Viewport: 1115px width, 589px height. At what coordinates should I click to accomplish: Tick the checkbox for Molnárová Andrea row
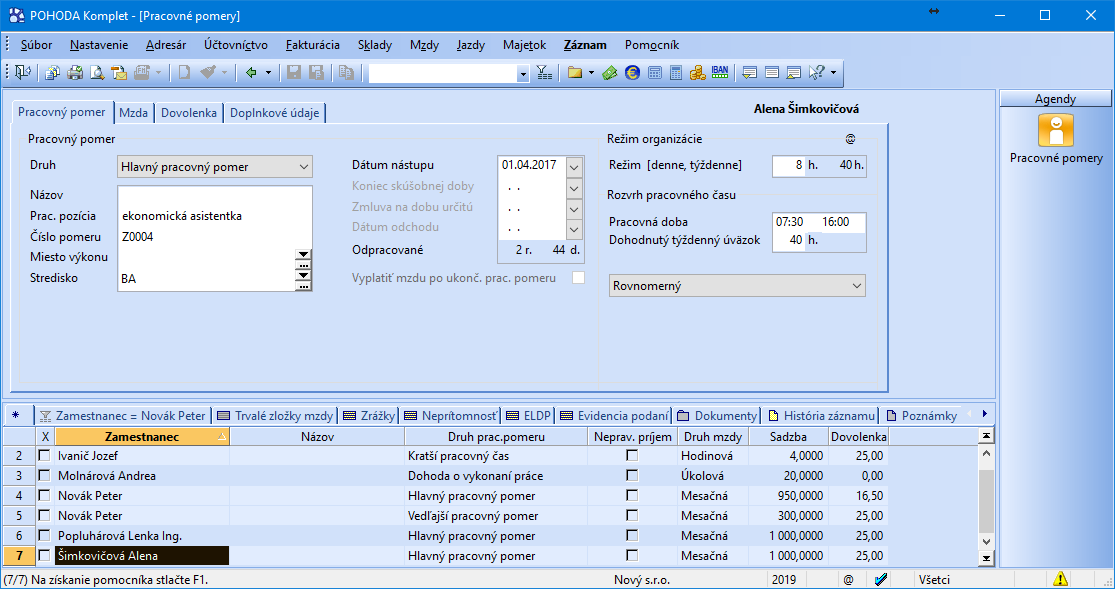pyautogui.click(x=44, y=475)
